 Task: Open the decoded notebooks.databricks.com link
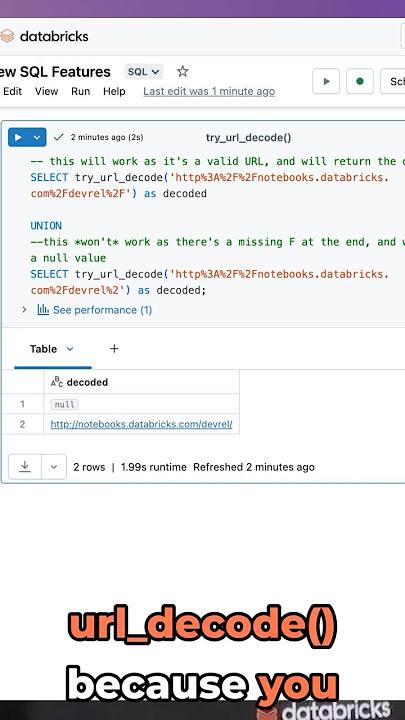[x=141, y=424]
